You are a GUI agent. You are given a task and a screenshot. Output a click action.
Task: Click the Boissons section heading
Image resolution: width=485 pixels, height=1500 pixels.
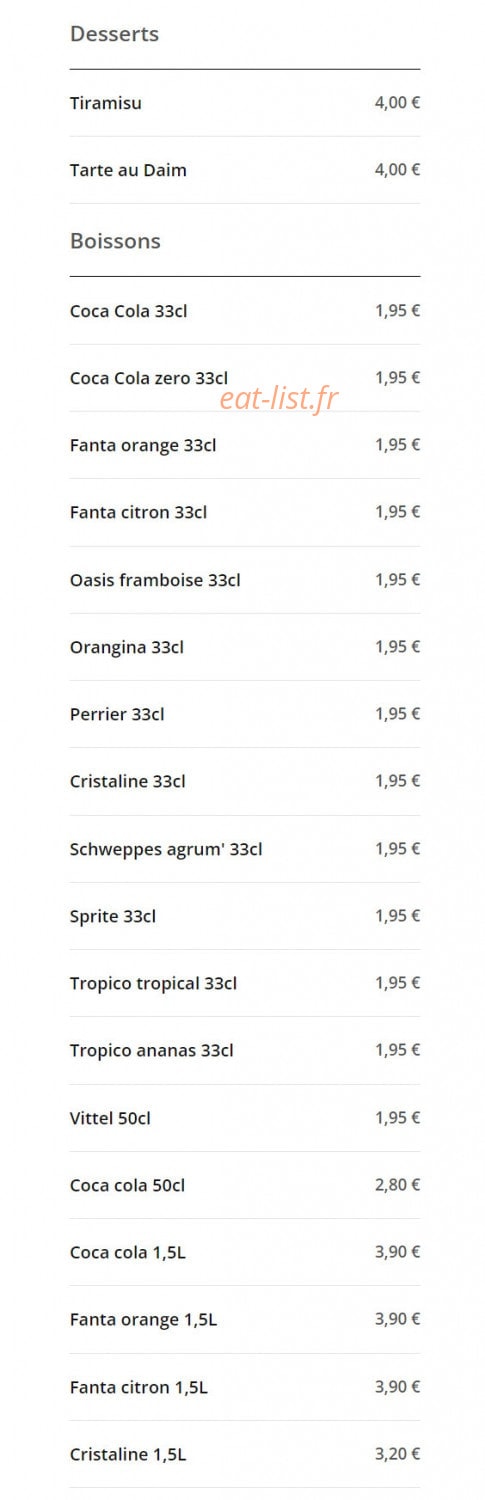coord(115,241)
